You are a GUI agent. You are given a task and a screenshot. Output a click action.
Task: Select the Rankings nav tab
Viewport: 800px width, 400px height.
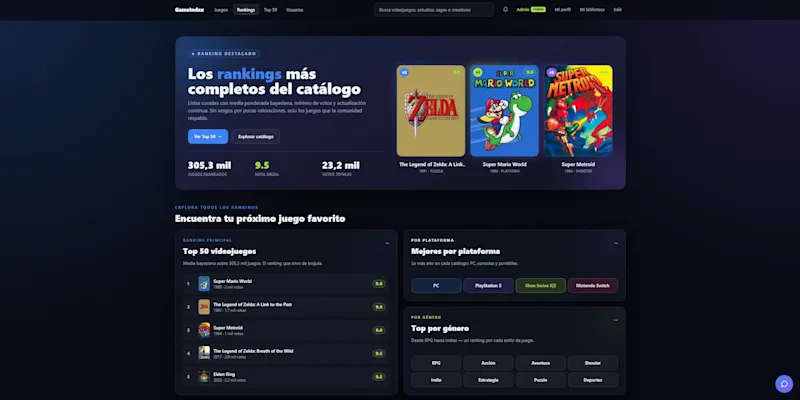pyautogui.click(x=246, y=10)
